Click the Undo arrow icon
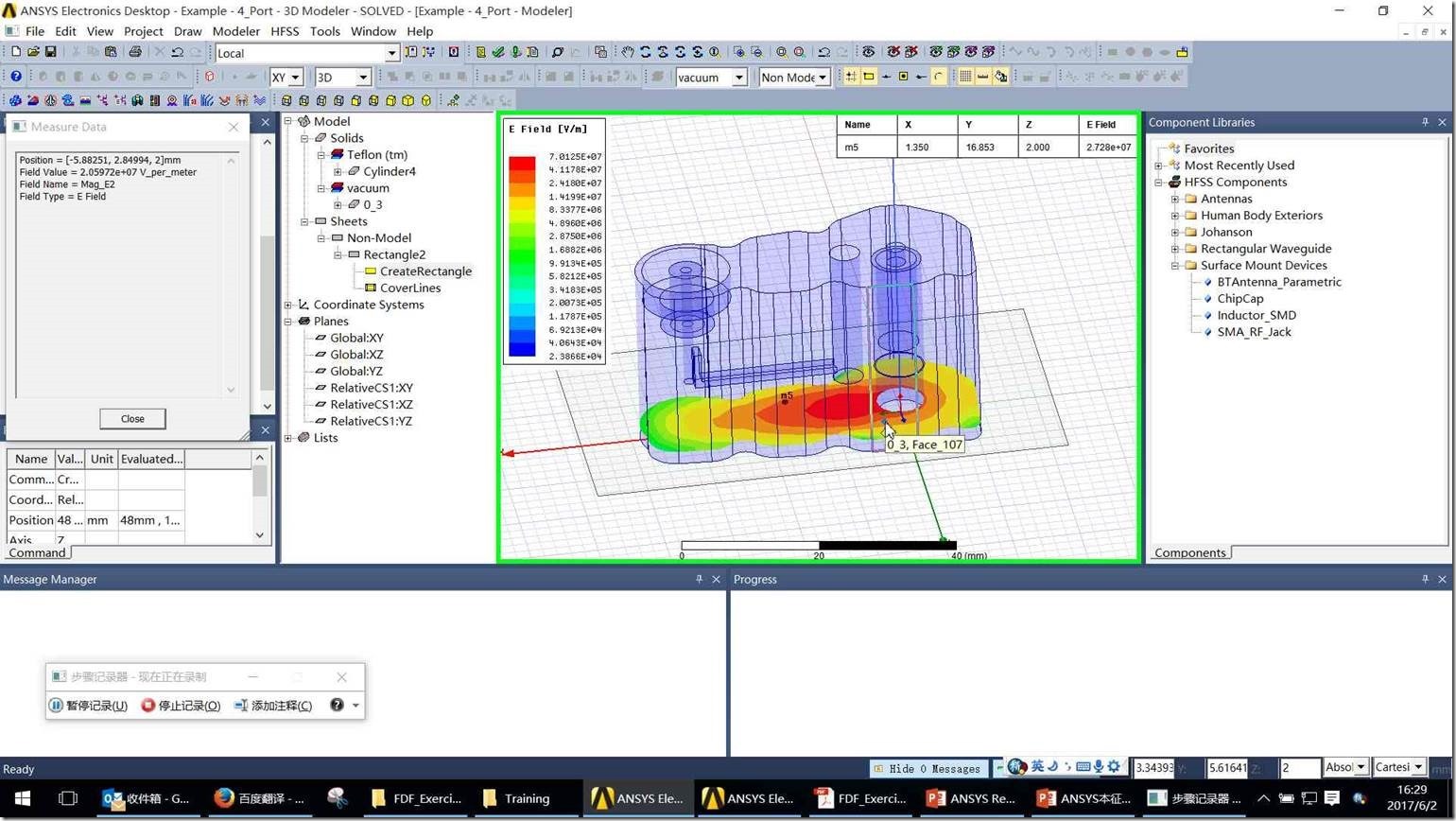Screen dimensions: 1456x821 tap(177, 52)
